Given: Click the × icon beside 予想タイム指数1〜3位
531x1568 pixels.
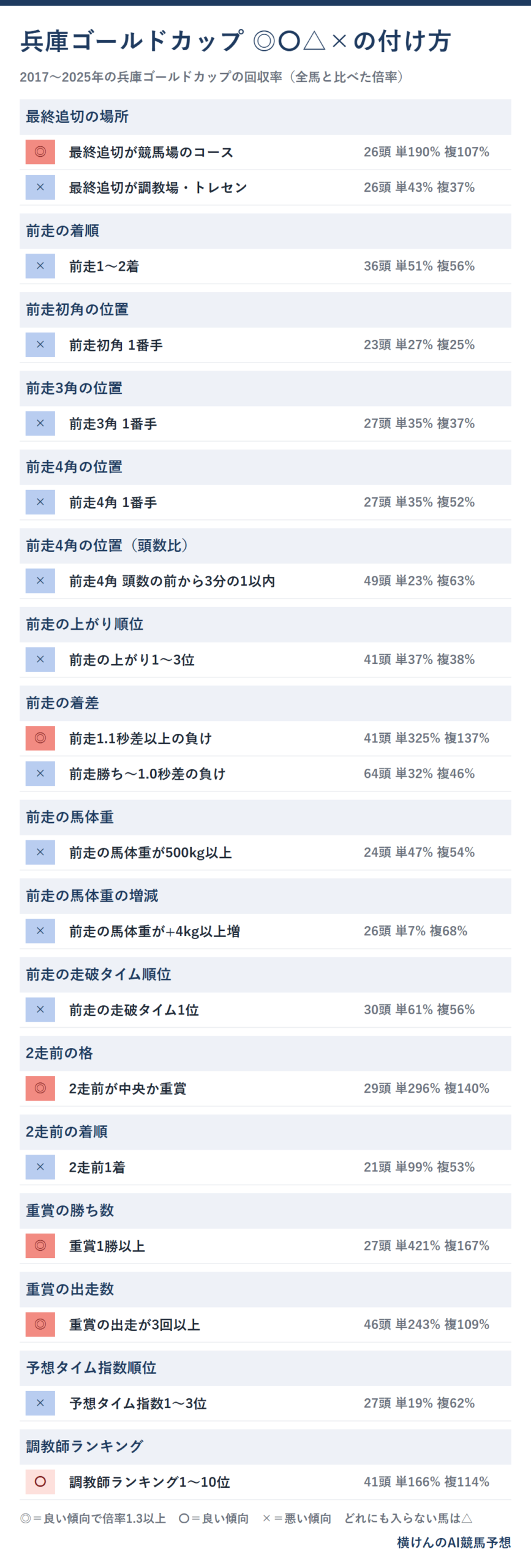Looking at the screenshot, I should [40, 1403].
